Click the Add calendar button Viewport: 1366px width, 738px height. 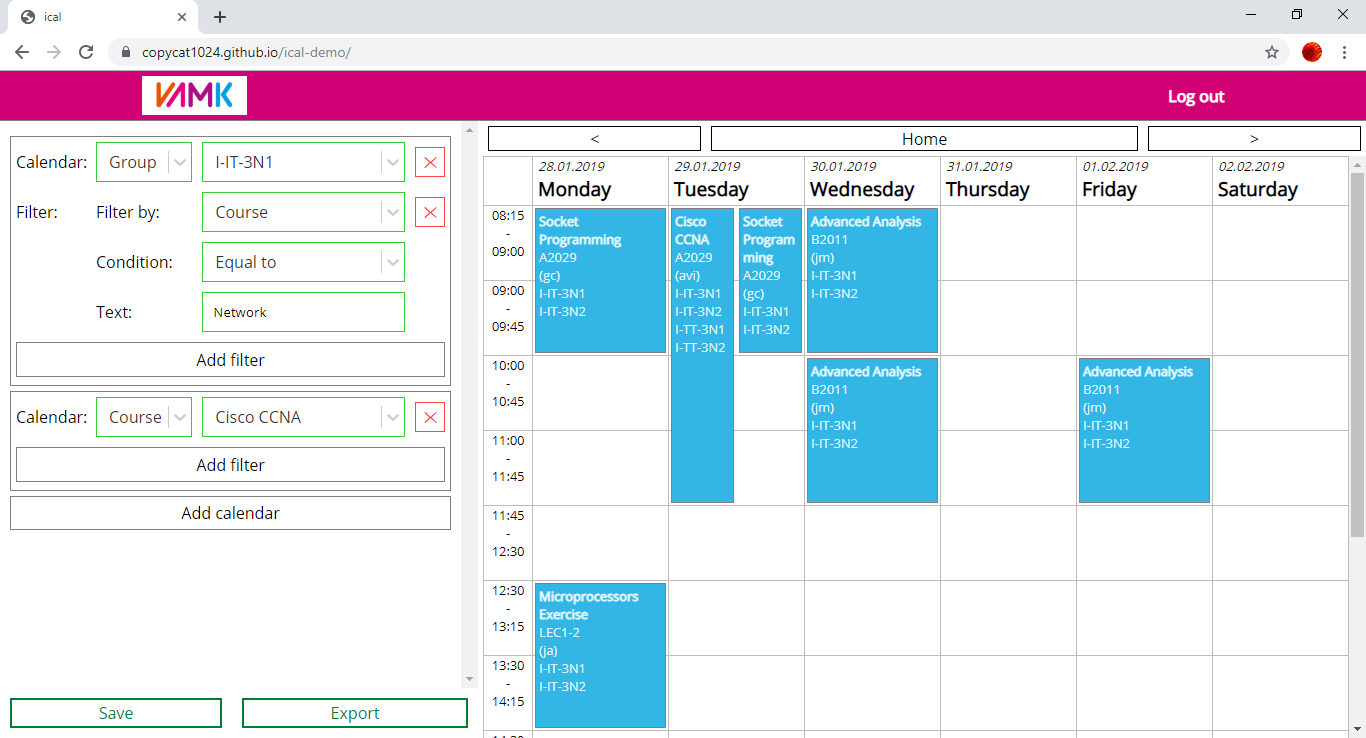point(230,513)
